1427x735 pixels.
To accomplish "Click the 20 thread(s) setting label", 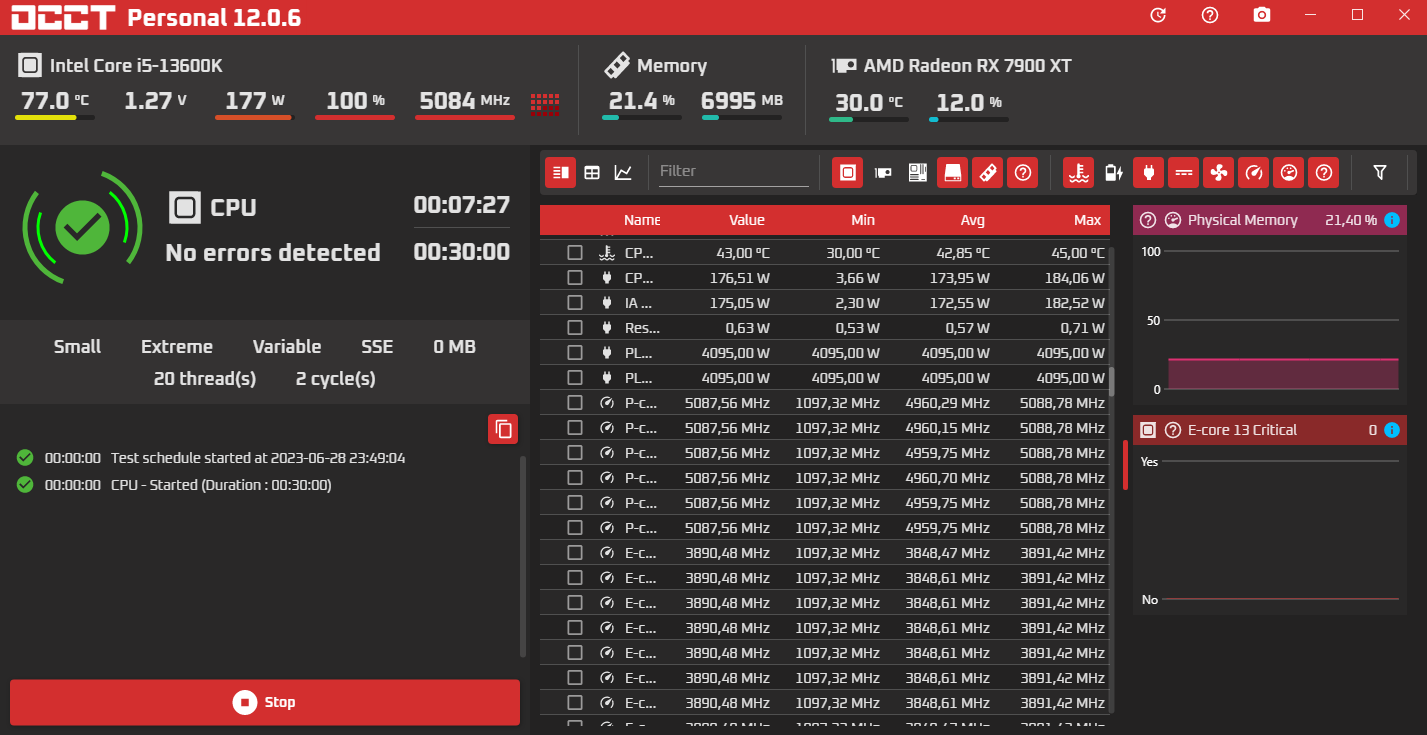I will coord(205,379).
